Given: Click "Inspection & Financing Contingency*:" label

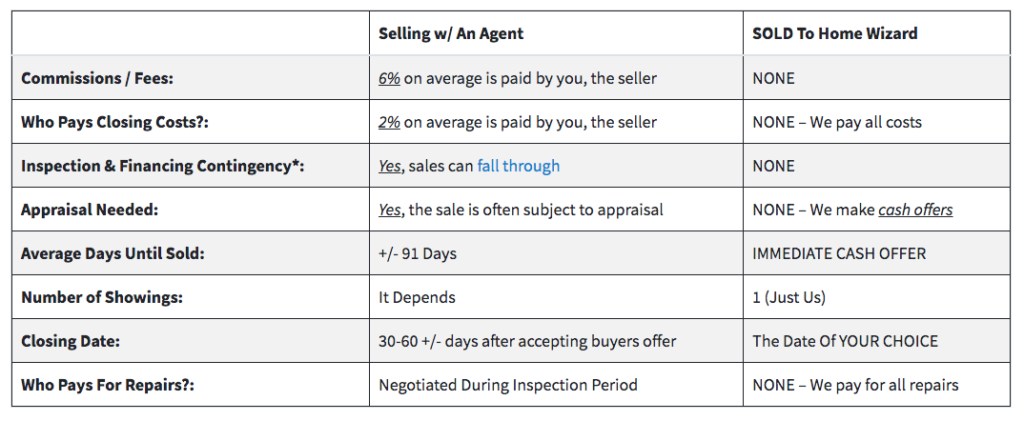Looking at the screenshot, I should click(x=163, y=166).
